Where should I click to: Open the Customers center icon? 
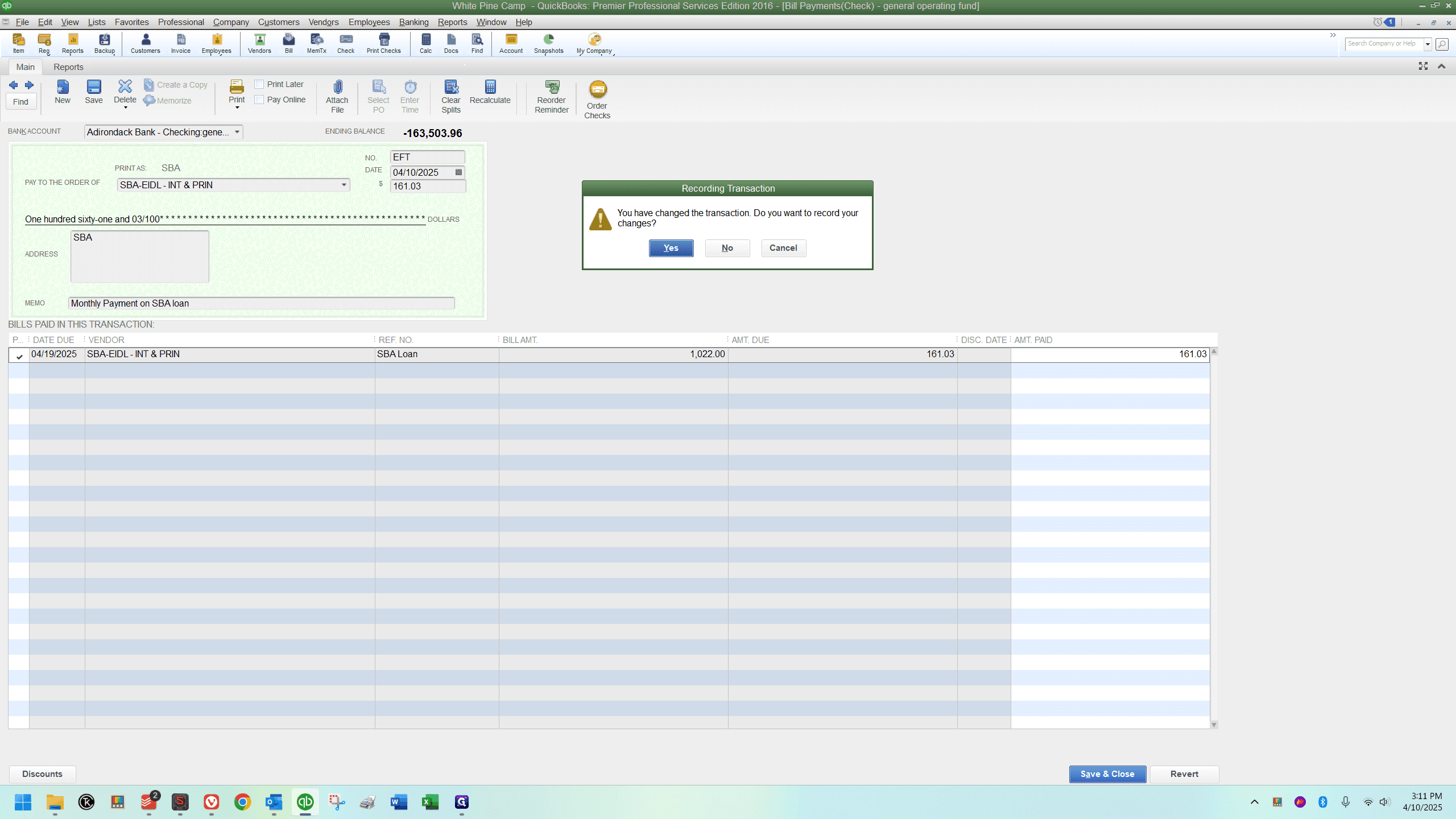point(146,43)
